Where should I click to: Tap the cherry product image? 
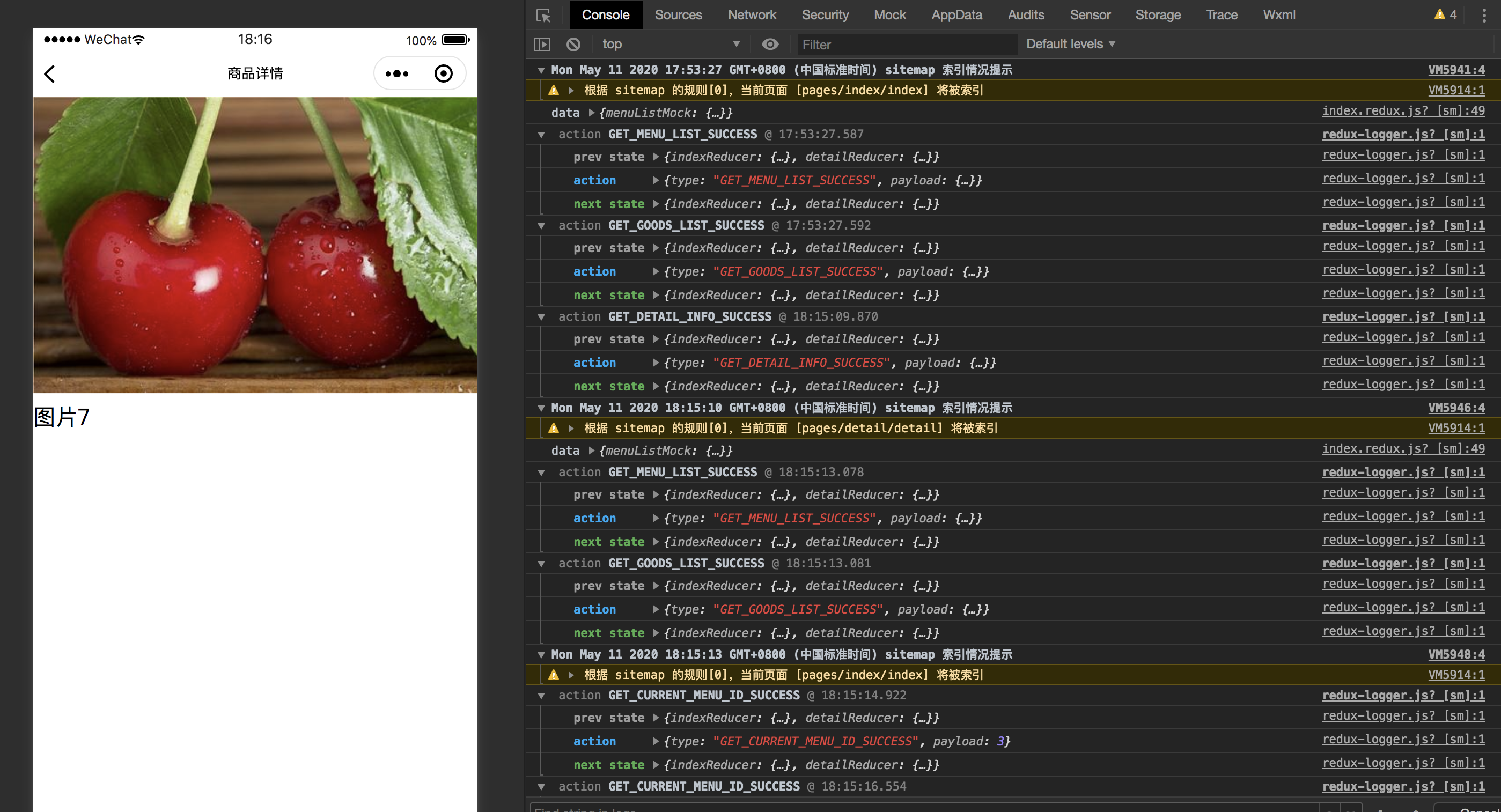click(255, 245)
